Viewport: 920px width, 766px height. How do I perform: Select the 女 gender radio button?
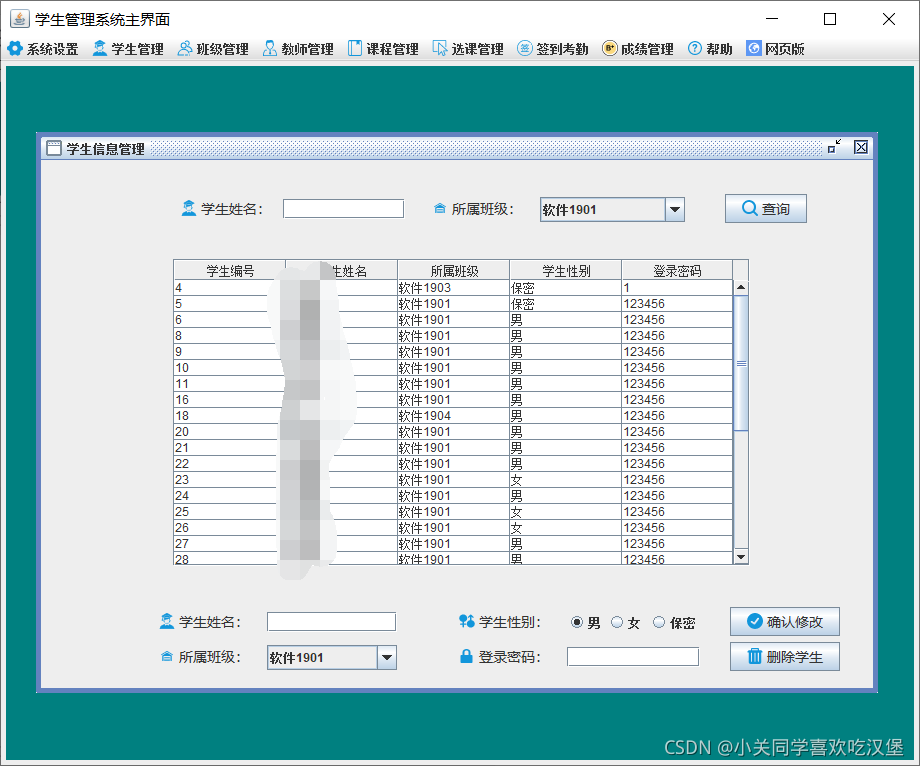point(618,621)
